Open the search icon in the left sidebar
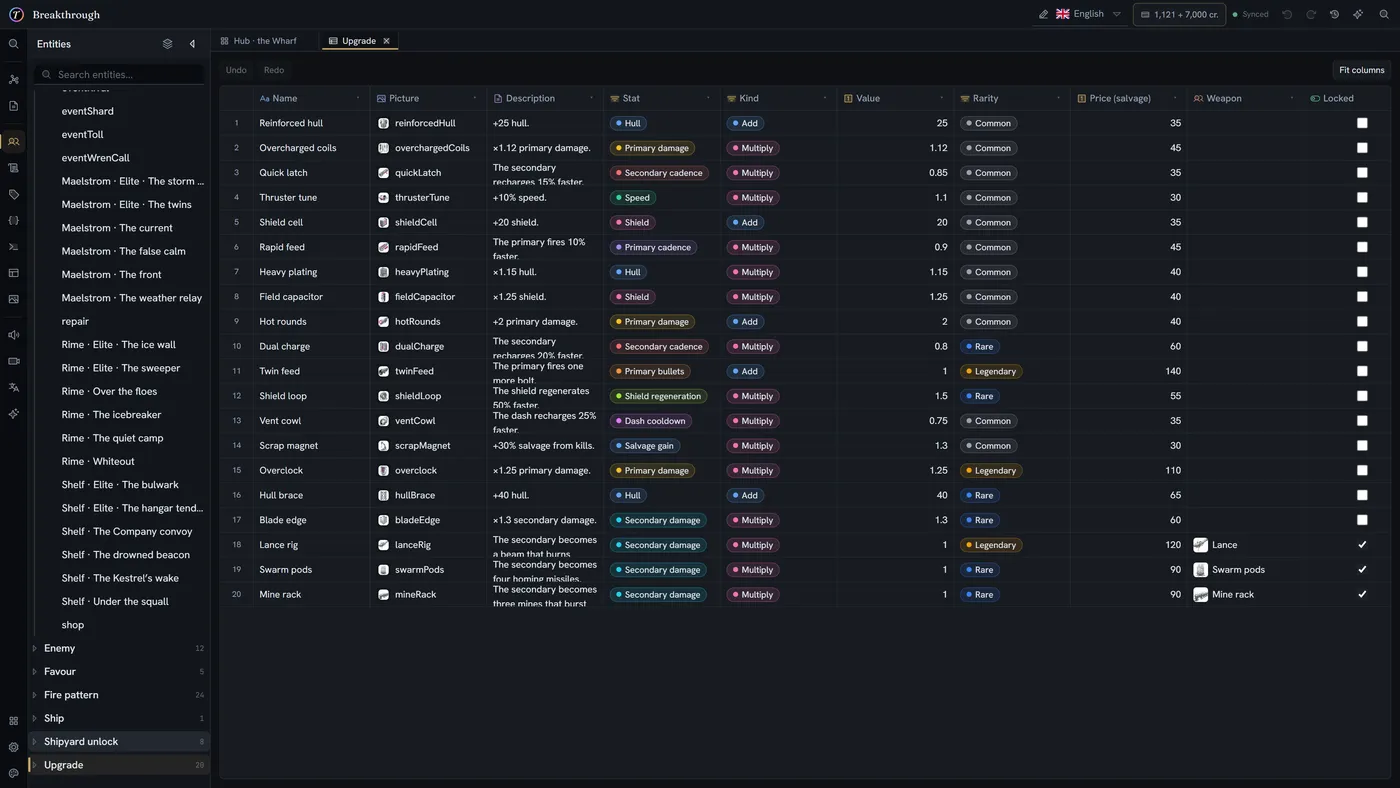 [14, 44]
